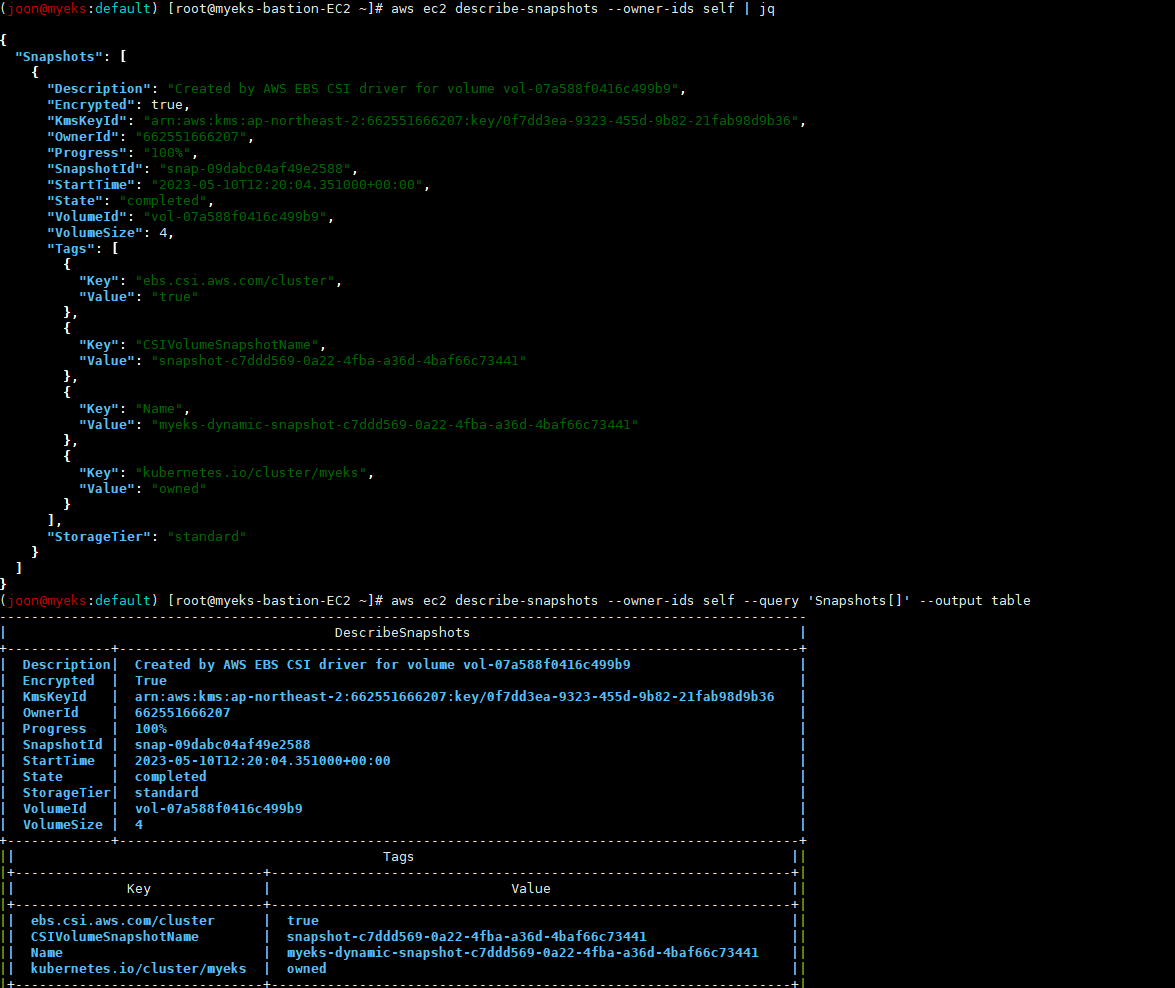
Task: Click the 'Key' column header in Tags table
Action: [139, 889]
